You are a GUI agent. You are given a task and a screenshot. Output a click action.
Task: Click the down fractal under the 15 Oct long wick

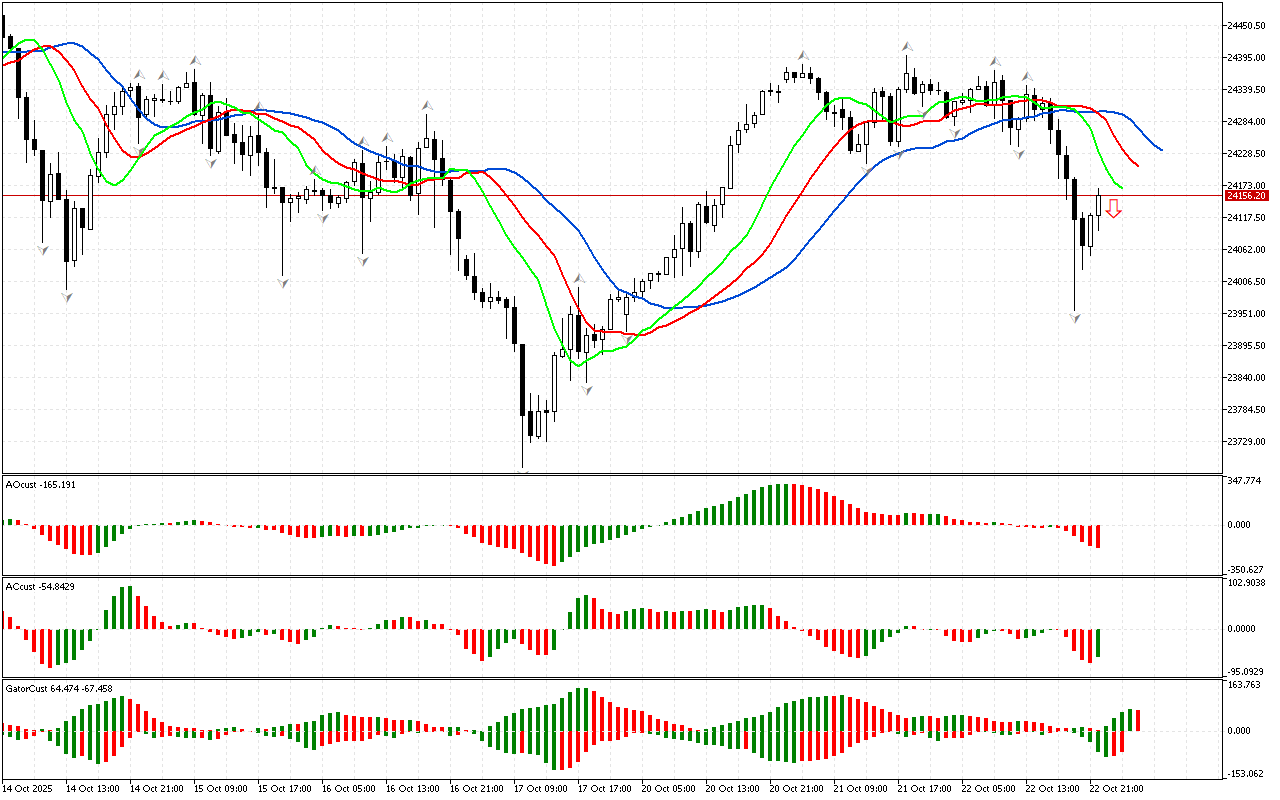click(283, 283)
